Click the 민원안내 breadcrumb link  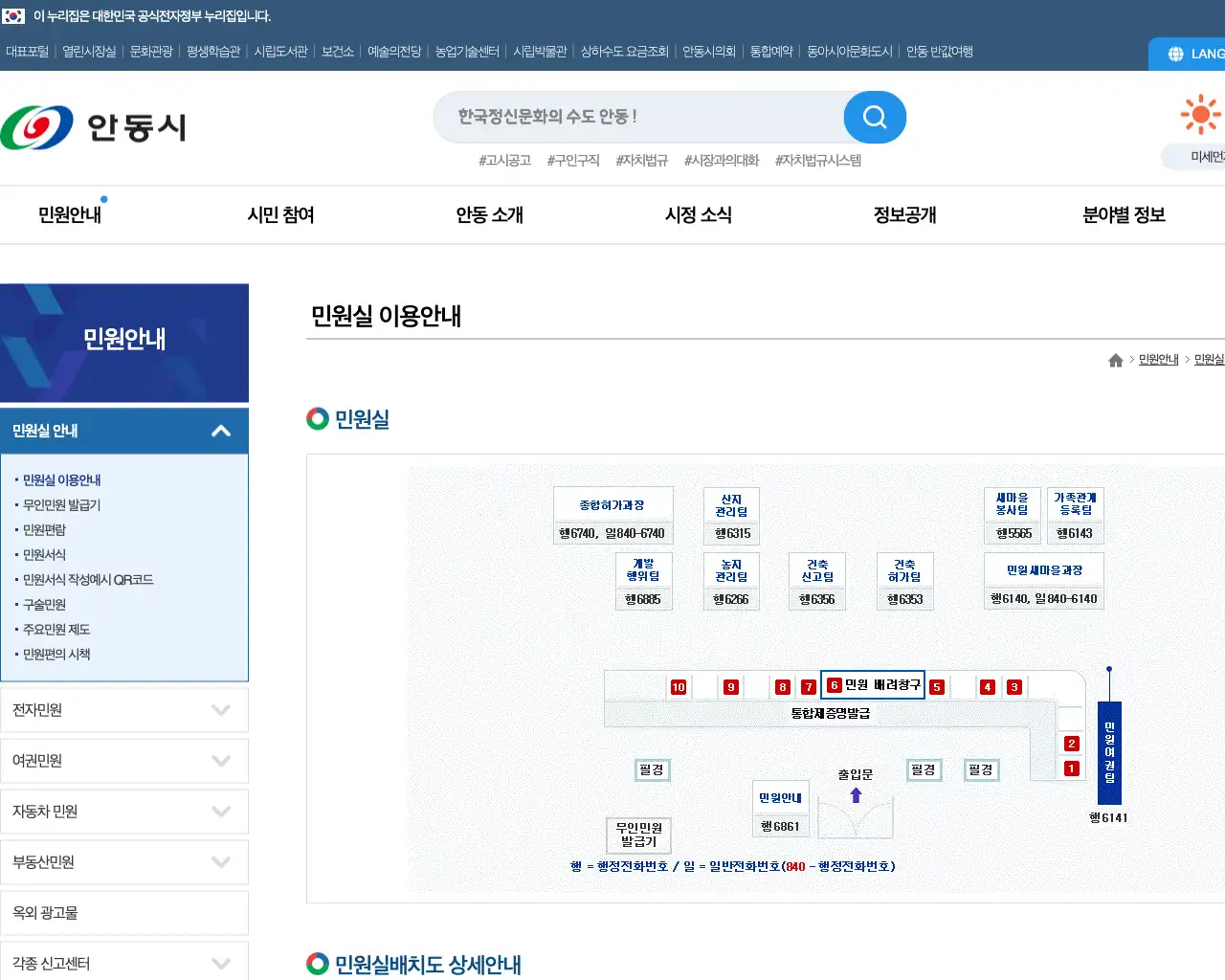click(x=1158, y=360)
